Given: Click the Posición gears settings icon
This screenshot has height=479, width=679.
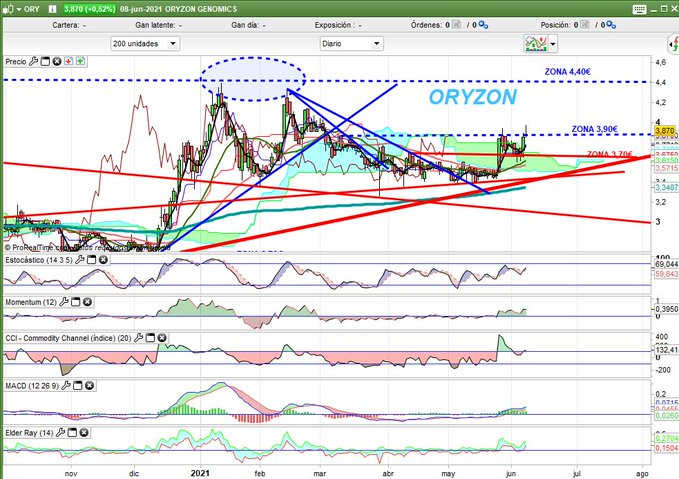Looking at the screenshot, I should coord(611,25).
